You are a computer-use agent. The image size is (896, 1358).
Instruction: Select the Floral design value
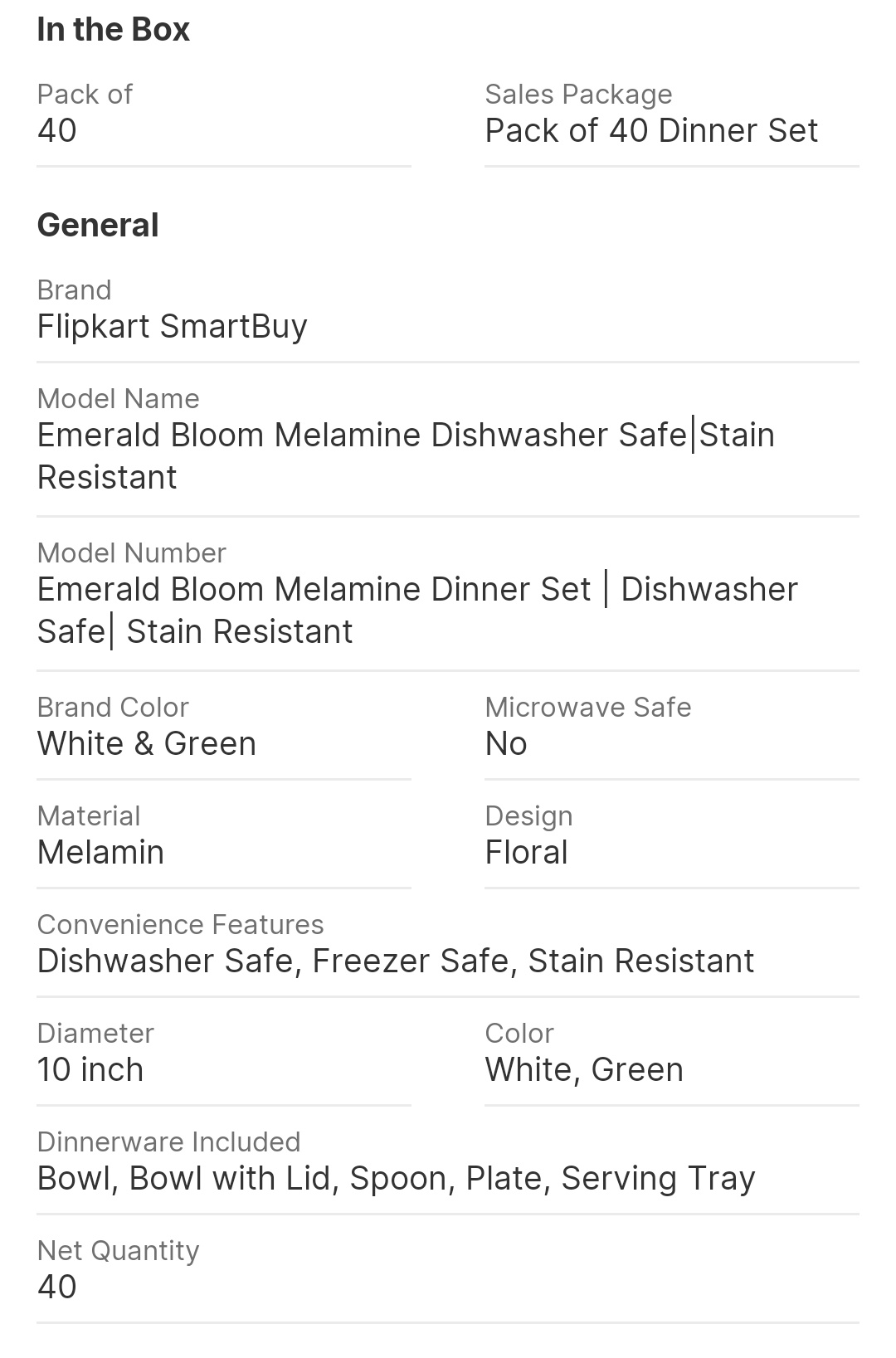[x=526, y=853]
